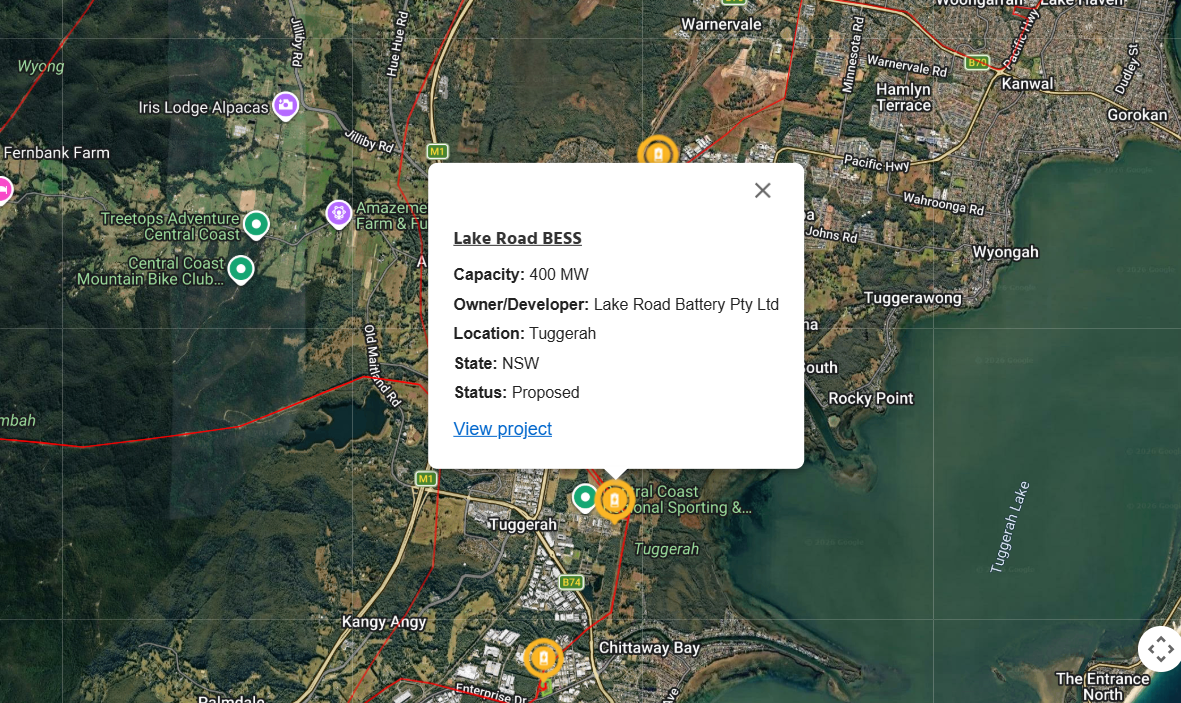Click the Tuggerah Lake water label
This screenshot has width=1181, height=703.
click(x=1009, y=527)
